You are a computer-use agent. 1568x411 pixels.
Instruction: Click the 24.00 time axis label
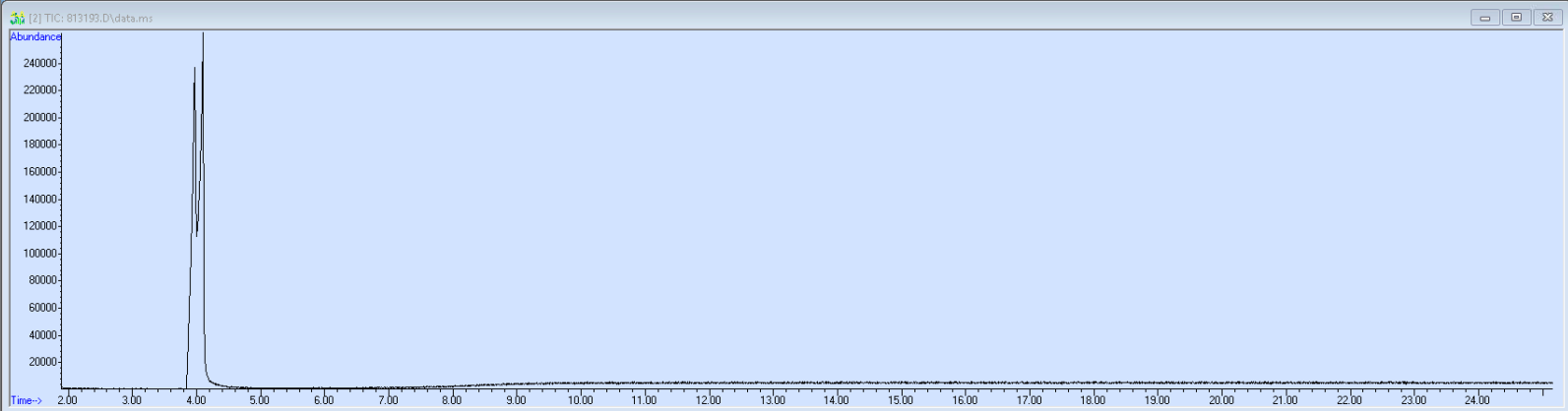[x=1477, y=400]
